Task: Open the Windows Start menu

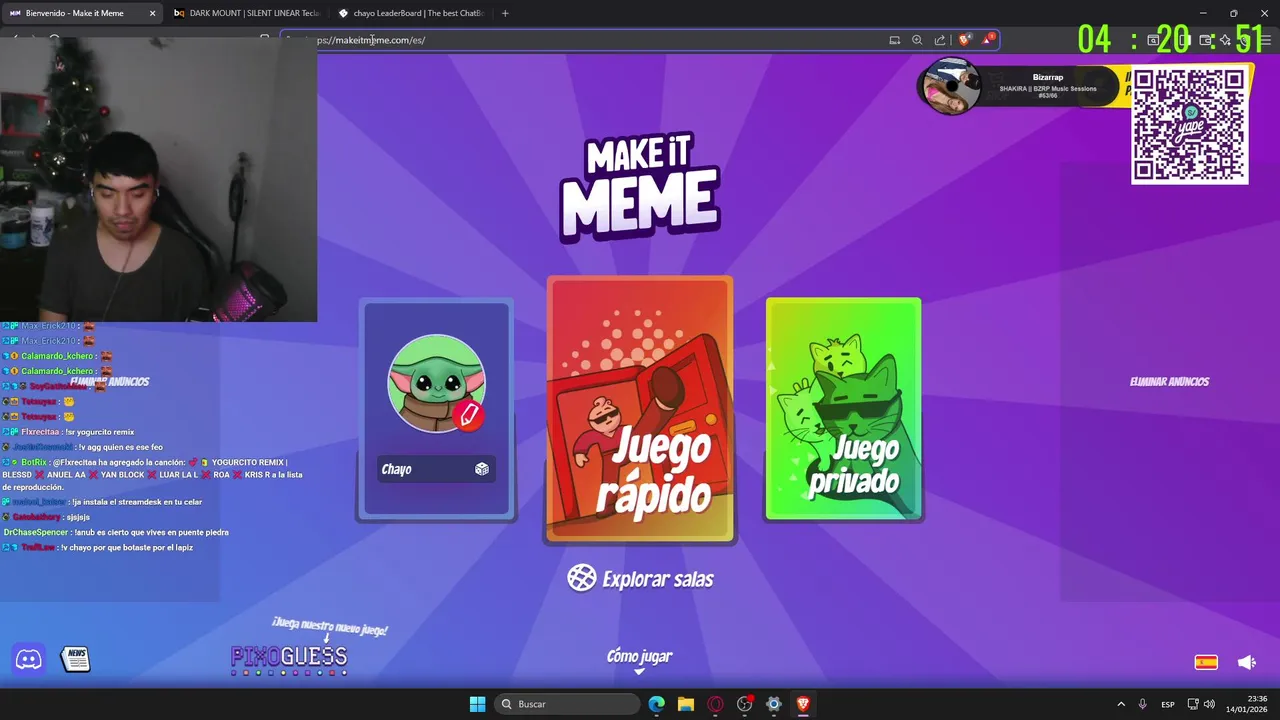Action: click(x=477, y=704)
